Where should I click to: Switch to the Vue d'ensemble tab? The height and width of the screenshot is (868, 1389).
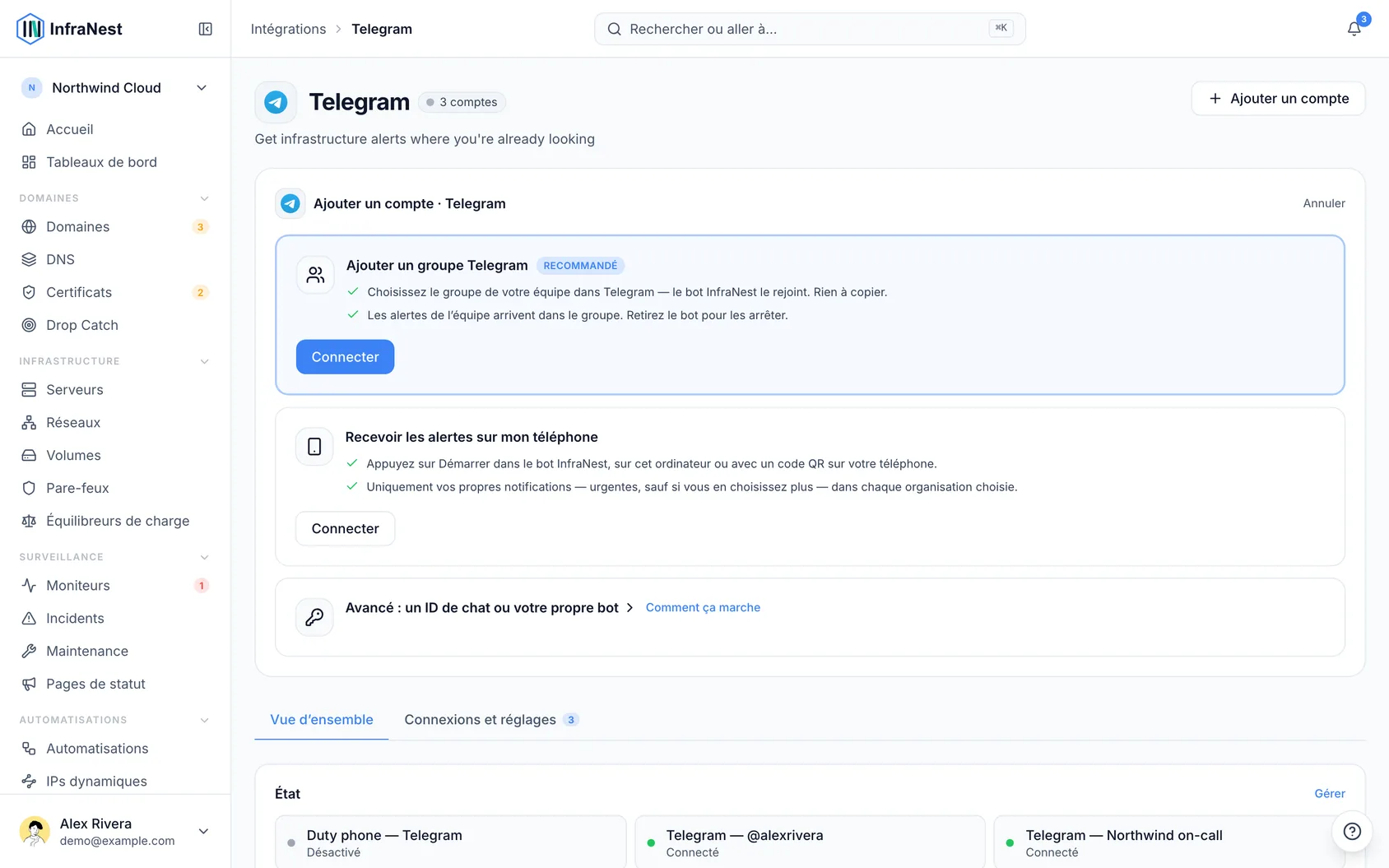(322, 719)
